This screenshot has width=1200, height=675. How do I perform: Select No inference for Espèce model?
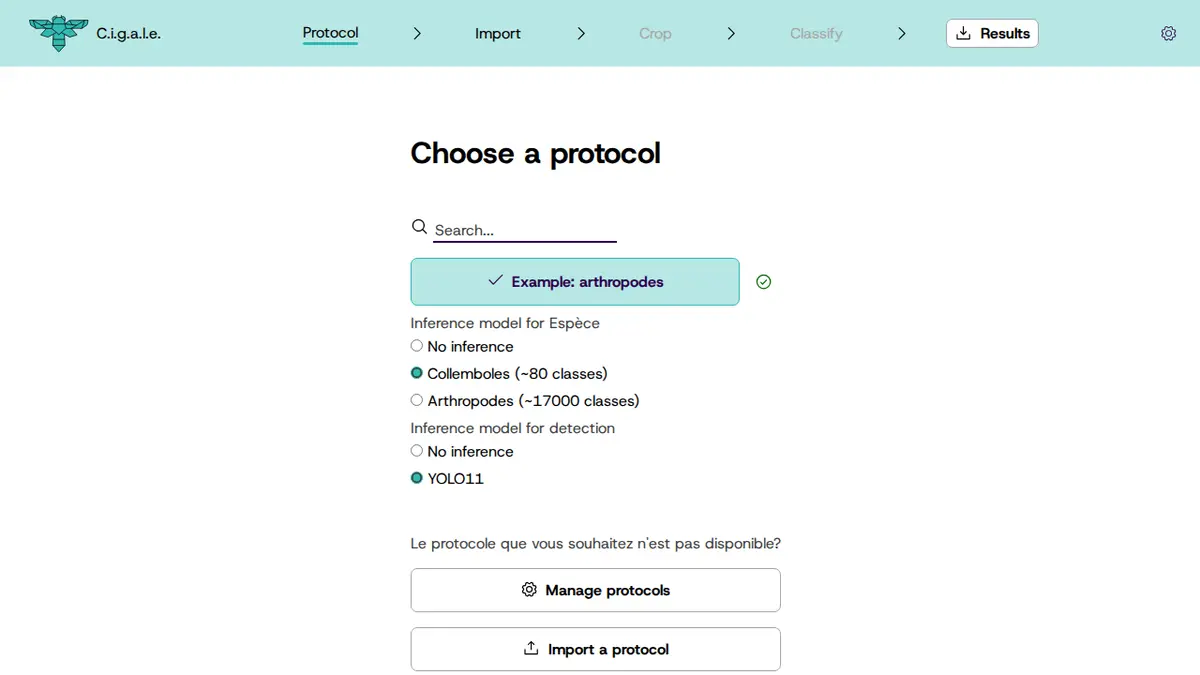417,346
